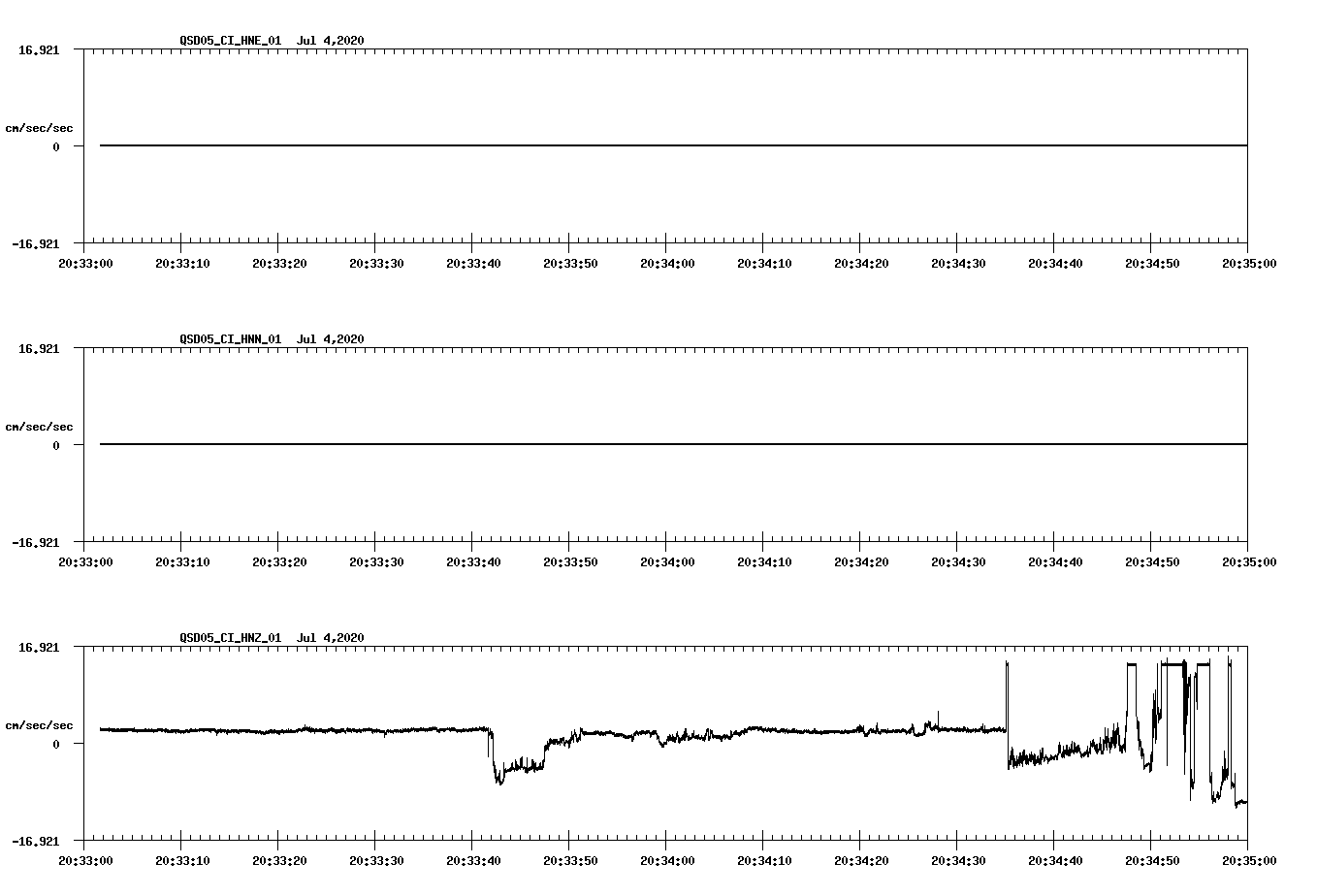
Task: Click the 16.921 upper limit of HNE plot
Action: click(x=39, y=49)
